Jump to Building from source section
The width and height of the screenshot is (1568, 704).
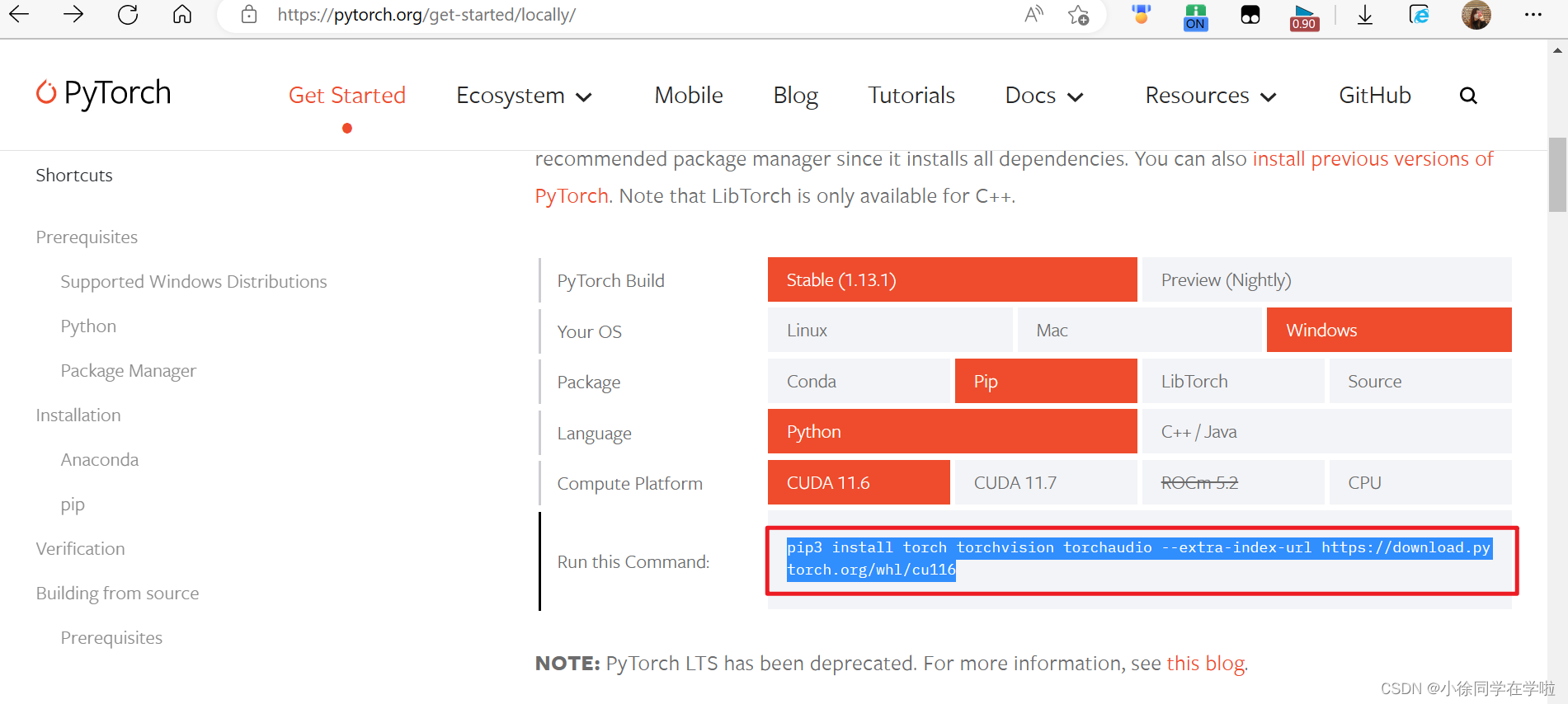pos(117,594)
